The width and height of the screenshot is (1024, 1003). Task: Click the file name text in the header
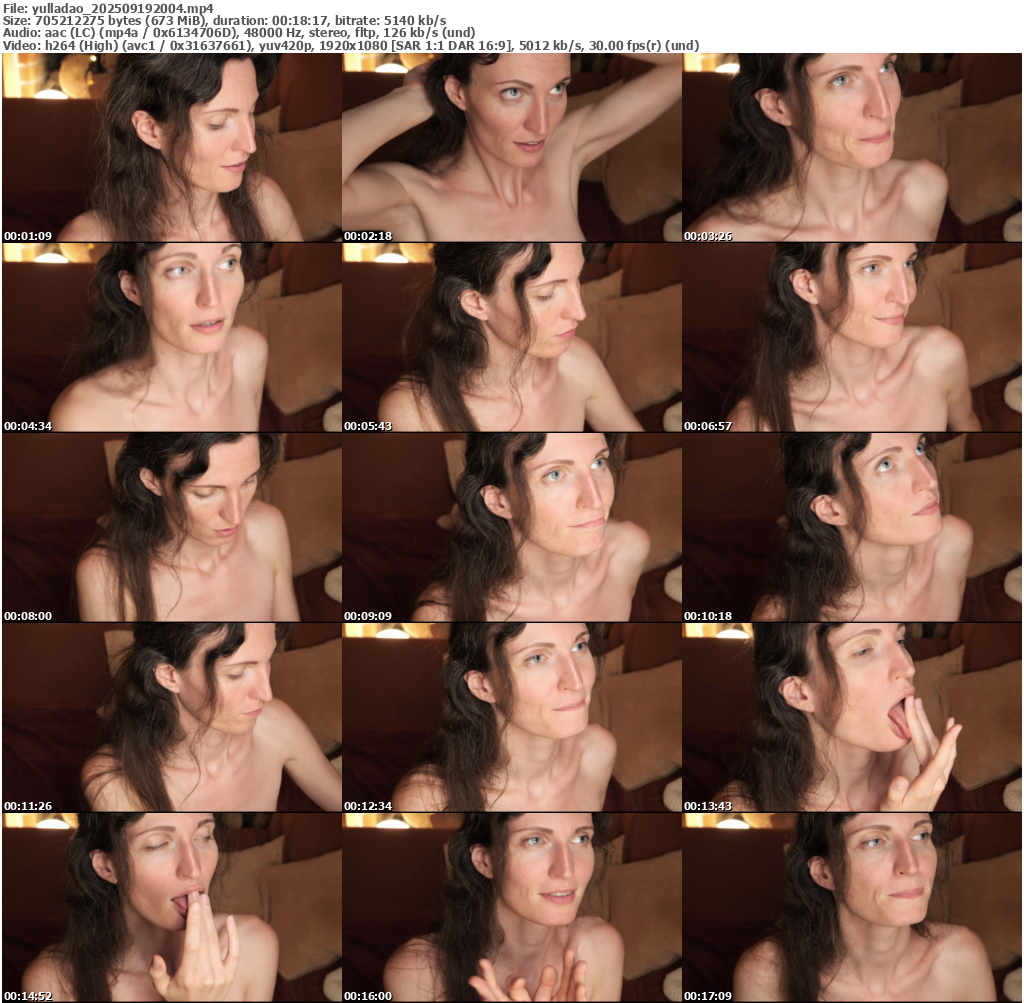pyautogui.click(x=109, y=7)
